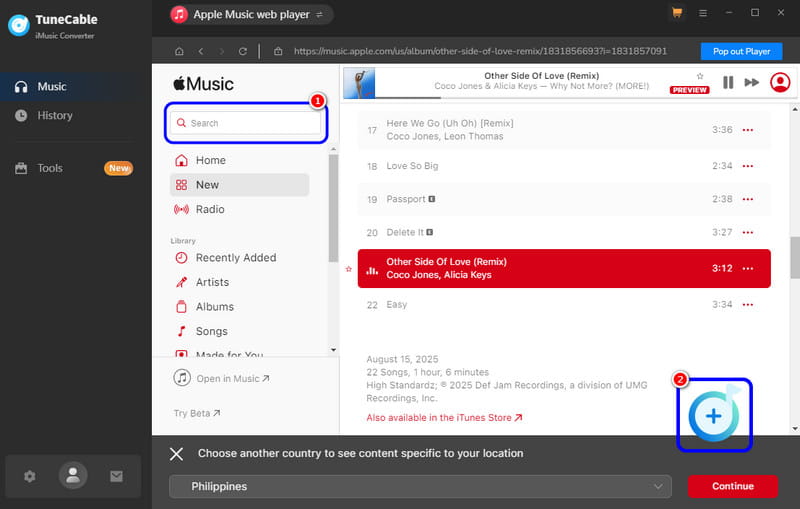Select track Easy

tap(564, 304)
